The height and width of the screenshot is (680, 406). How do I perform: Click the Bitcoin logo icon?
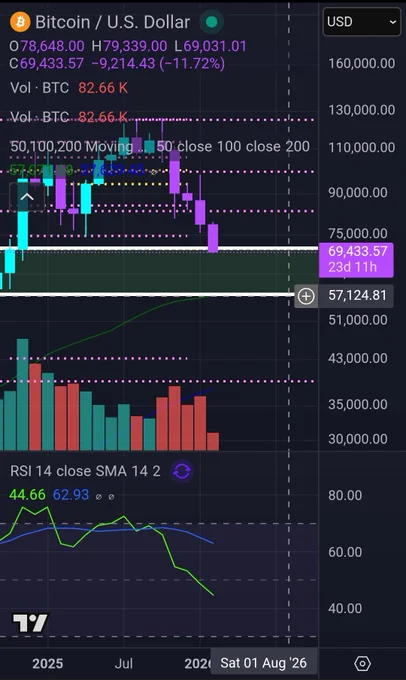(x=20, y=22)
